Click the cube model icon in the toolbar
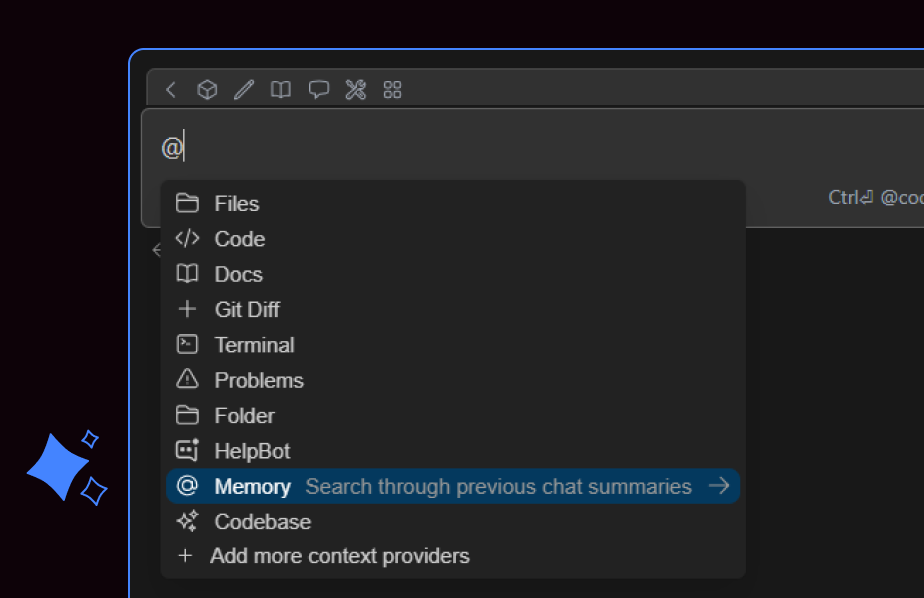Image resolution: width=924 pixels, height=598 pixels. coord(206,89)
